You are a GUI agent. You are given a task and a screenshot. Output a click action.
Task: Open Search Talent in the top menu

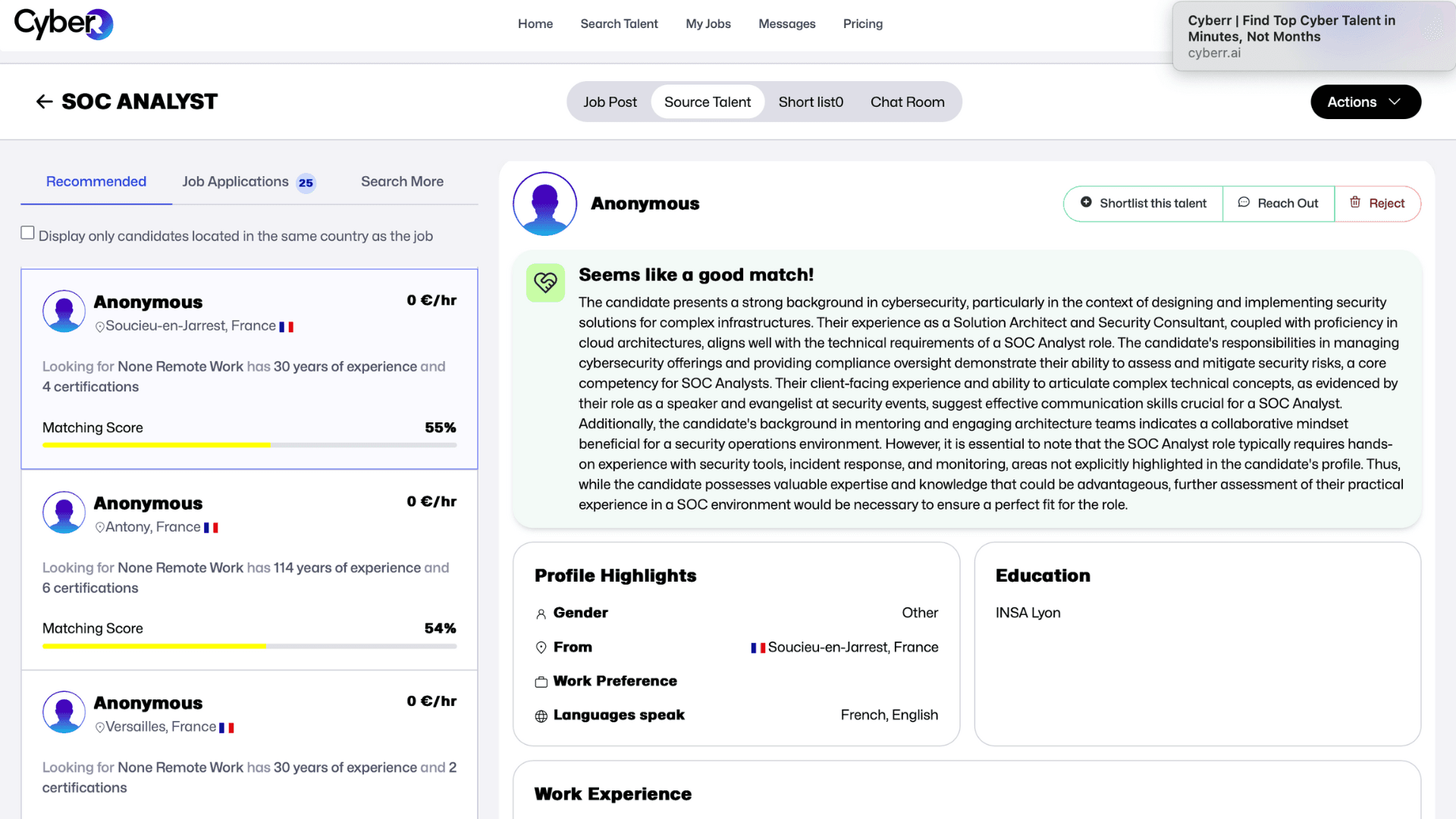[619, 24]
